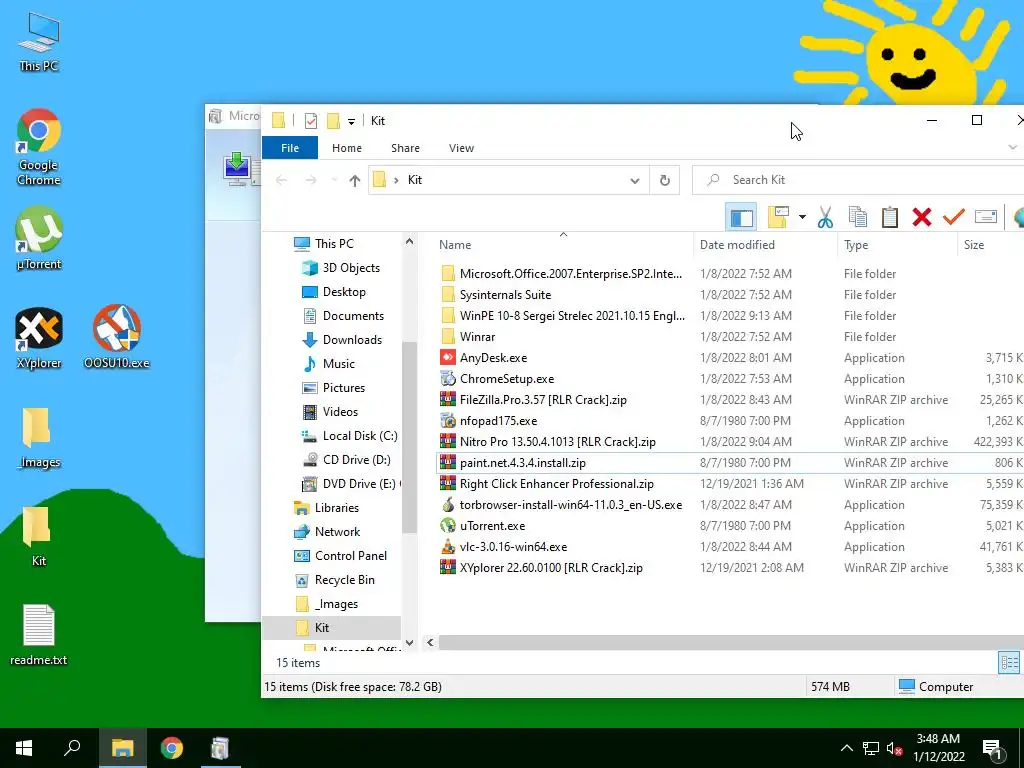Expand the folder options dropdown arrow
This screenshot has height=768, width=1024.
pyautogui.click(x=802, y=217)
